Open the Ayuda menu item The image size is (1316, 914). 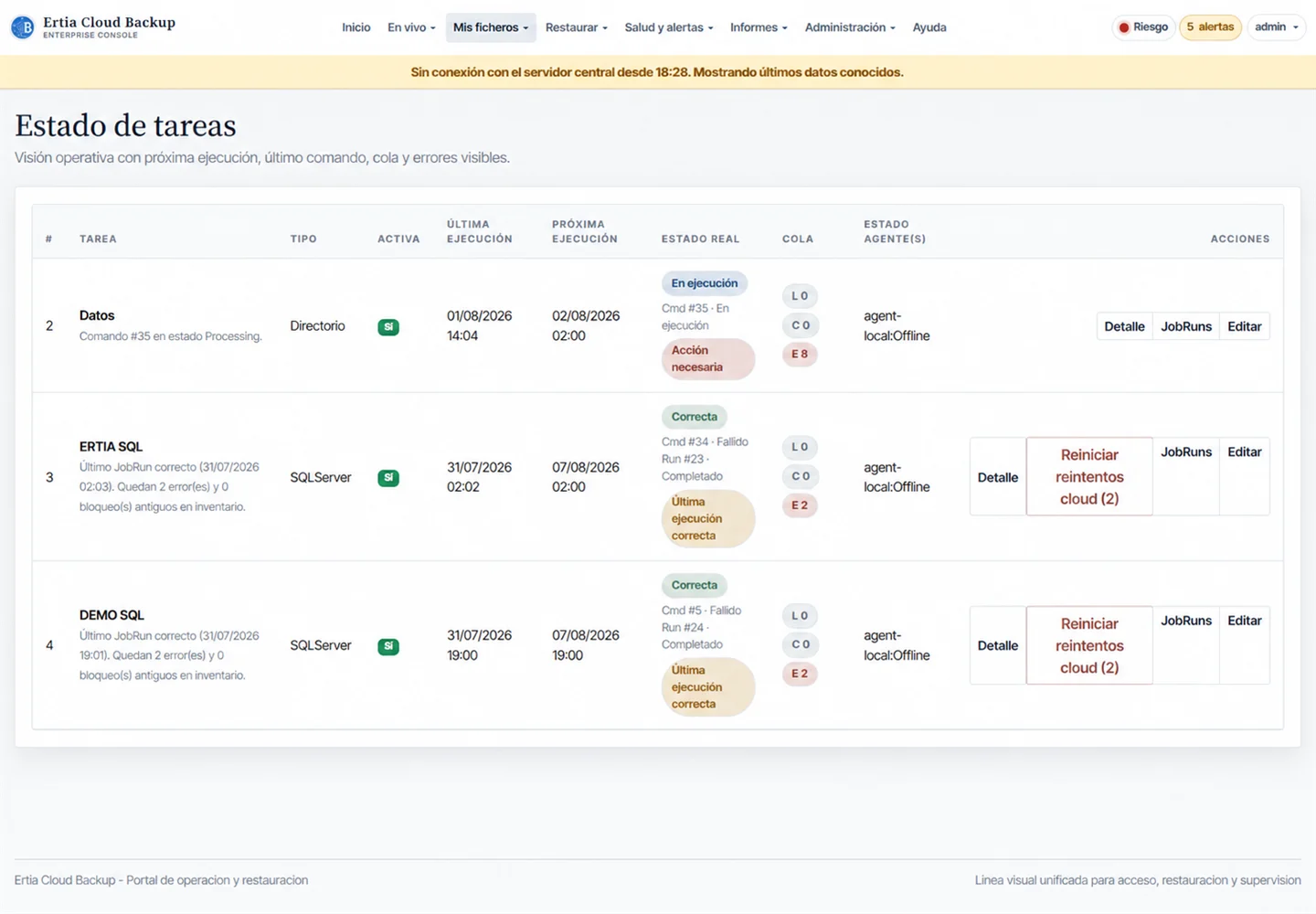pyautogui.click(x=929, y=27)
